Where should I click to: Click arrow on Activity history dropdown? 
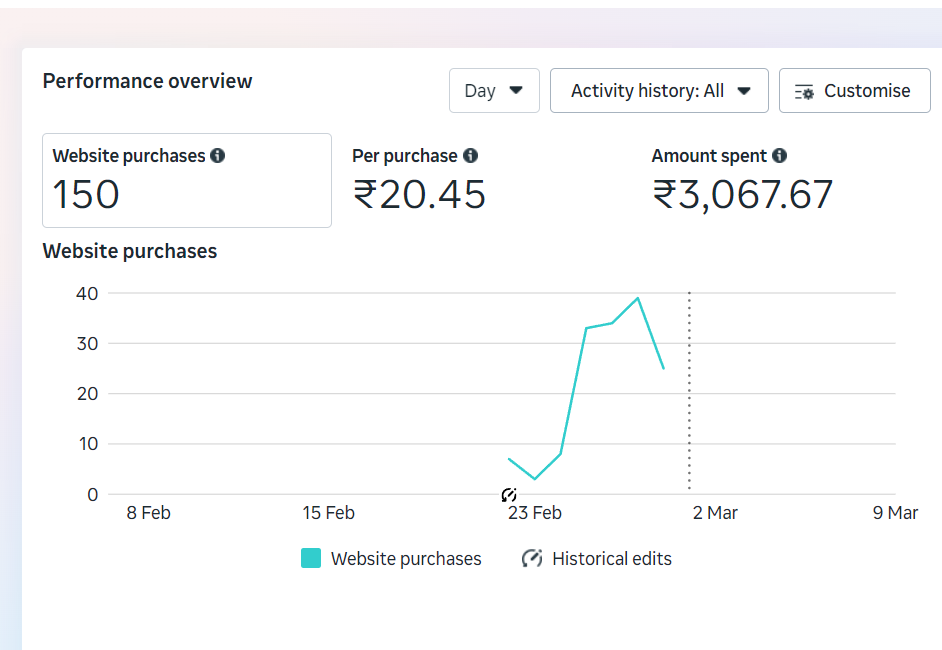pos(744,91)
